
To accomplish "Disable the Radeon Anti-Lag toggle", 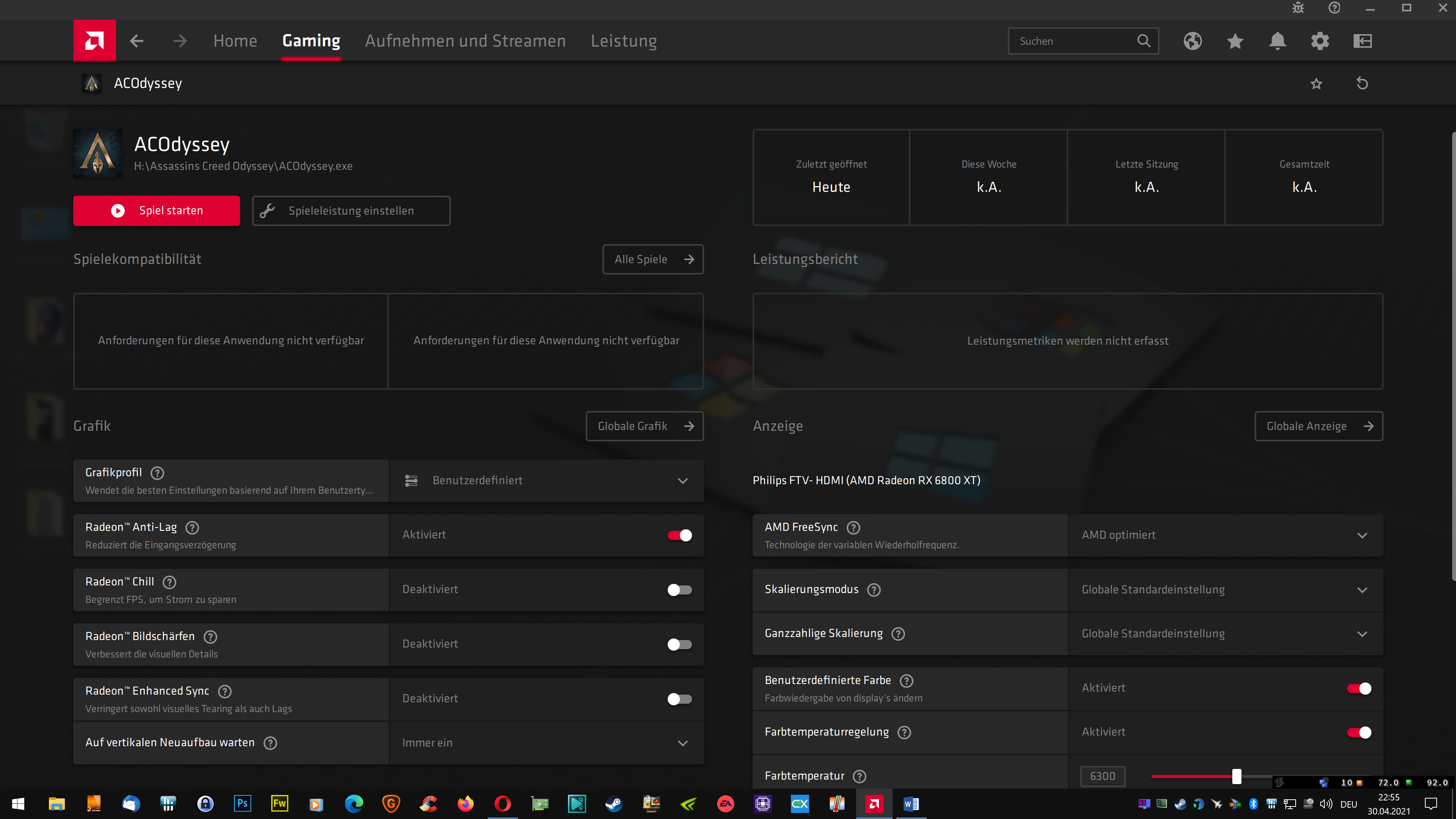I will pyautogui.click(x=679, y=535).
